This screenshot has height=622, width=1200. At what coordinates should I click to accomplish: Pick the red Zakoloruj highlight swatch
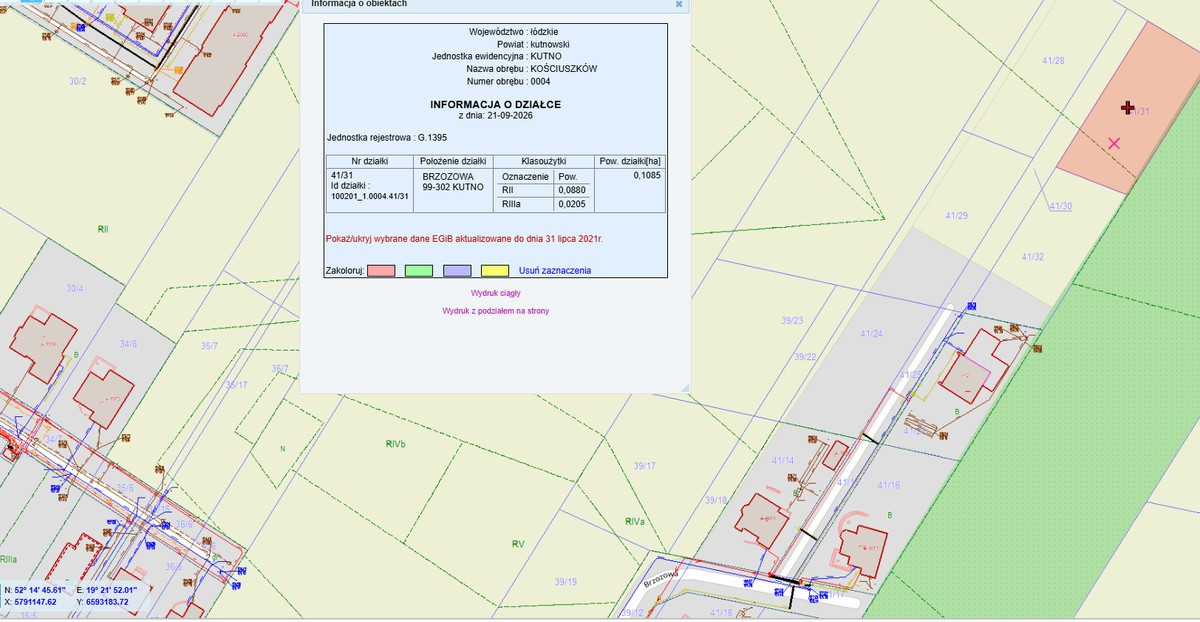(x=382, y=271)
